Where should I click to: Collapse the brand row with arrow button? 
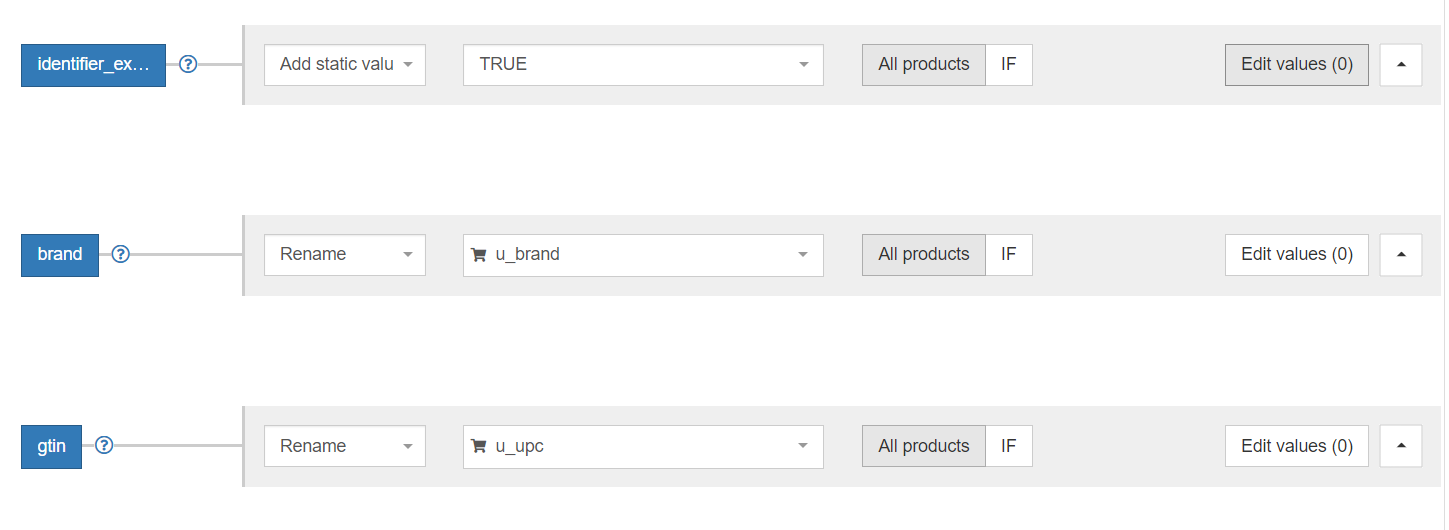pos(1400,254)
